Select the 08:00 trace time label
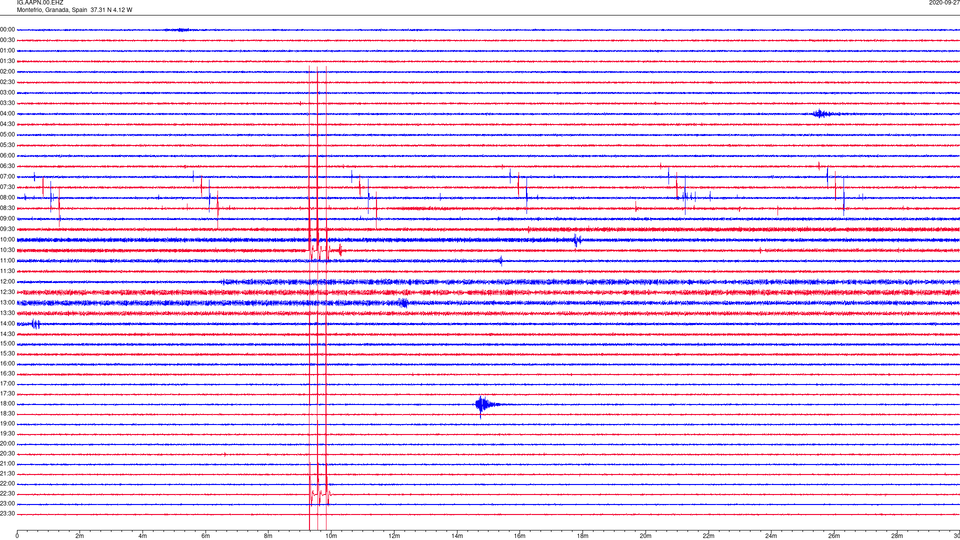Image resolution: width=960 pixels, height=540 pixels. (x=7, y=198)
